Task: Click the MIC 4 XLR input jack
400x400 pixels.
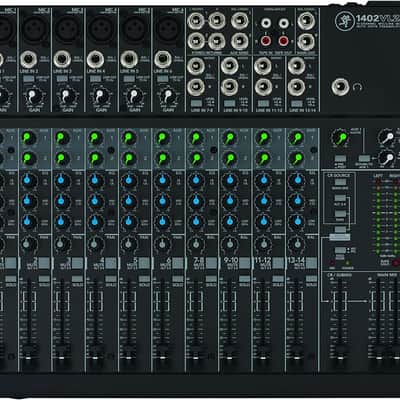Action: [x=102, y=29]
